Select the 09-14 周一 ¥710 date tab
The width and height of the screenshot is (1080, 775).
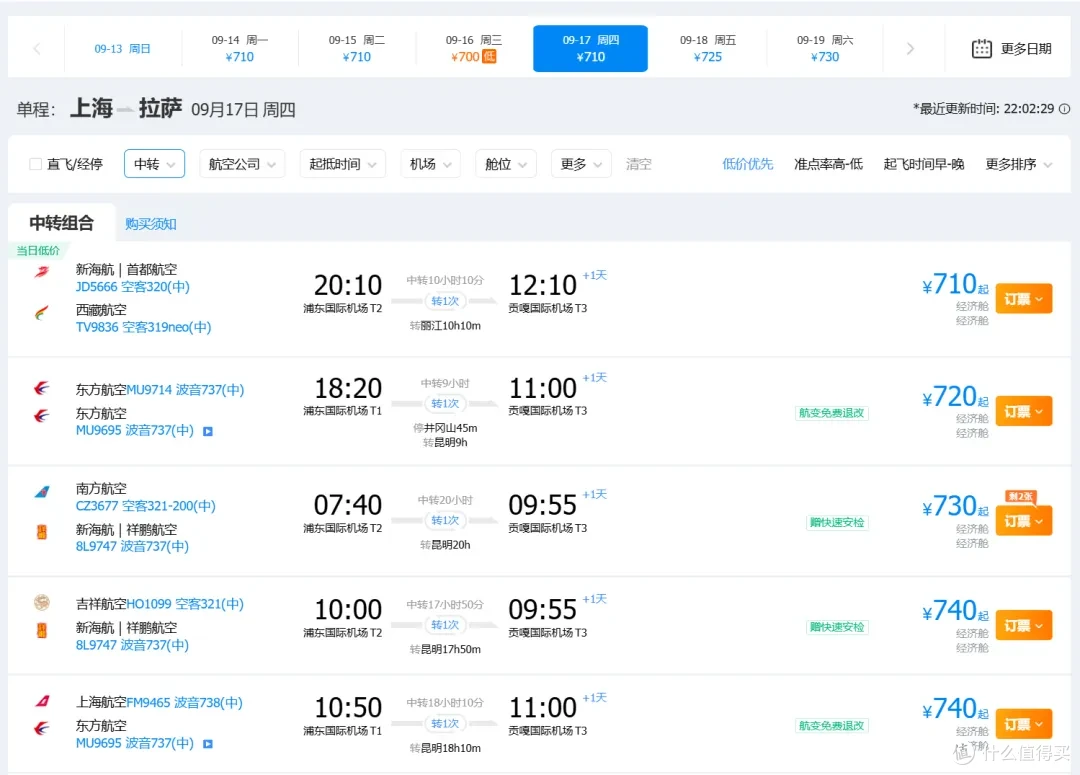click(240, 49)
